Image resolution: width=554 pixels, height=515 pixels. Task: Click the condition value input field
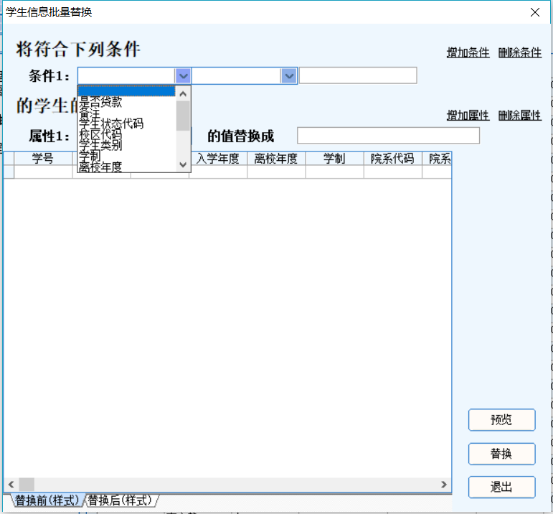click(358, 76)
